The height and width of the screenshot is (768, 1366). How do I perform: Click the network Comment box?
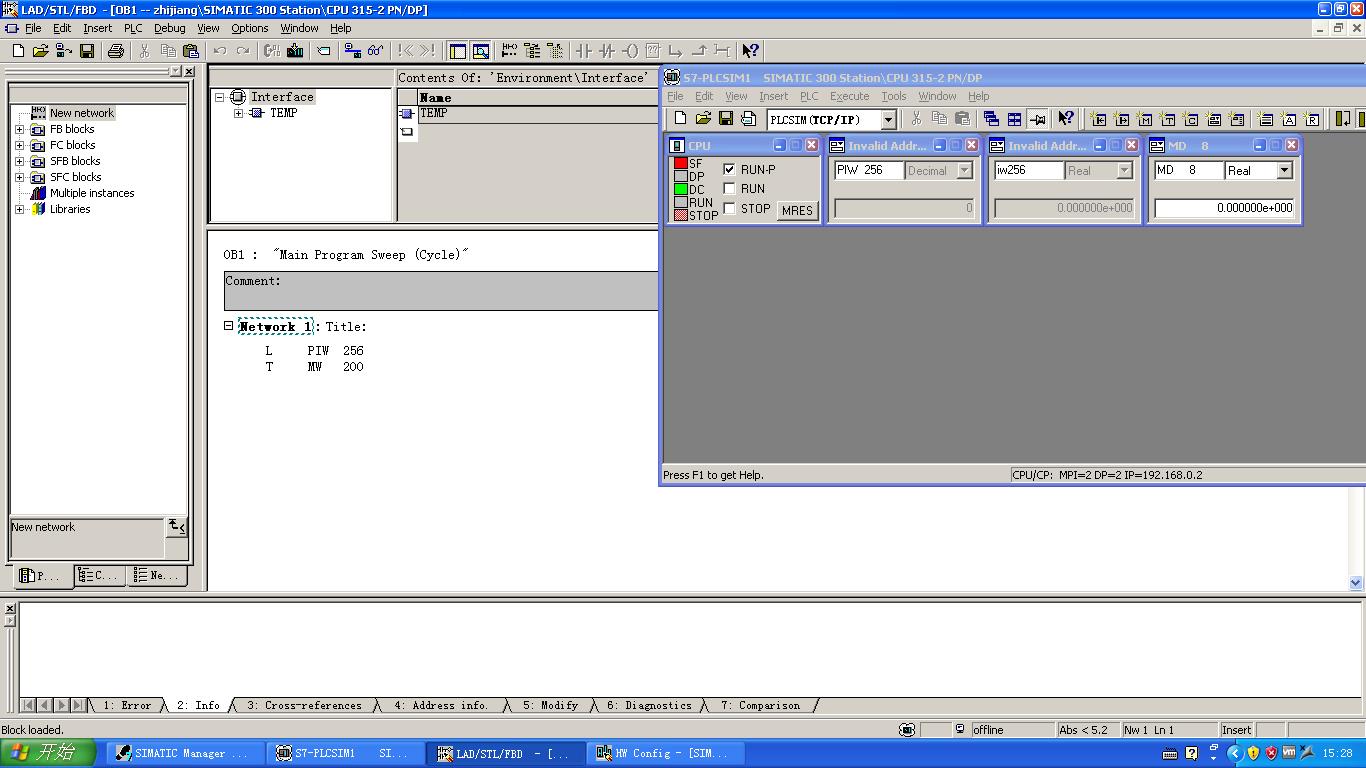(441, 291)
